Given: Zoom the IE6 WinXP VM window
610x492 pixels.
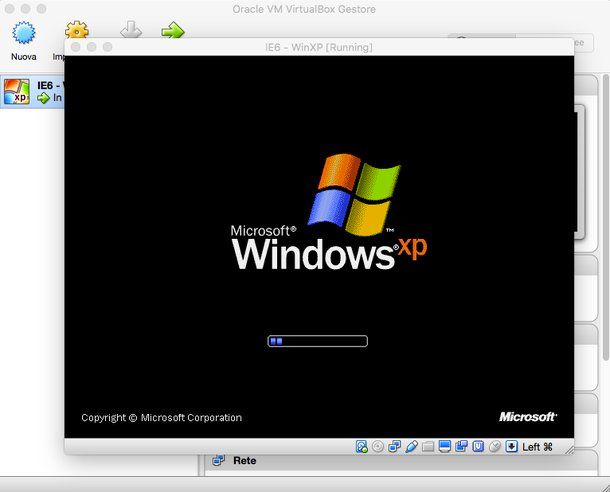Looking at the screenshot, I should pos(108,47).
